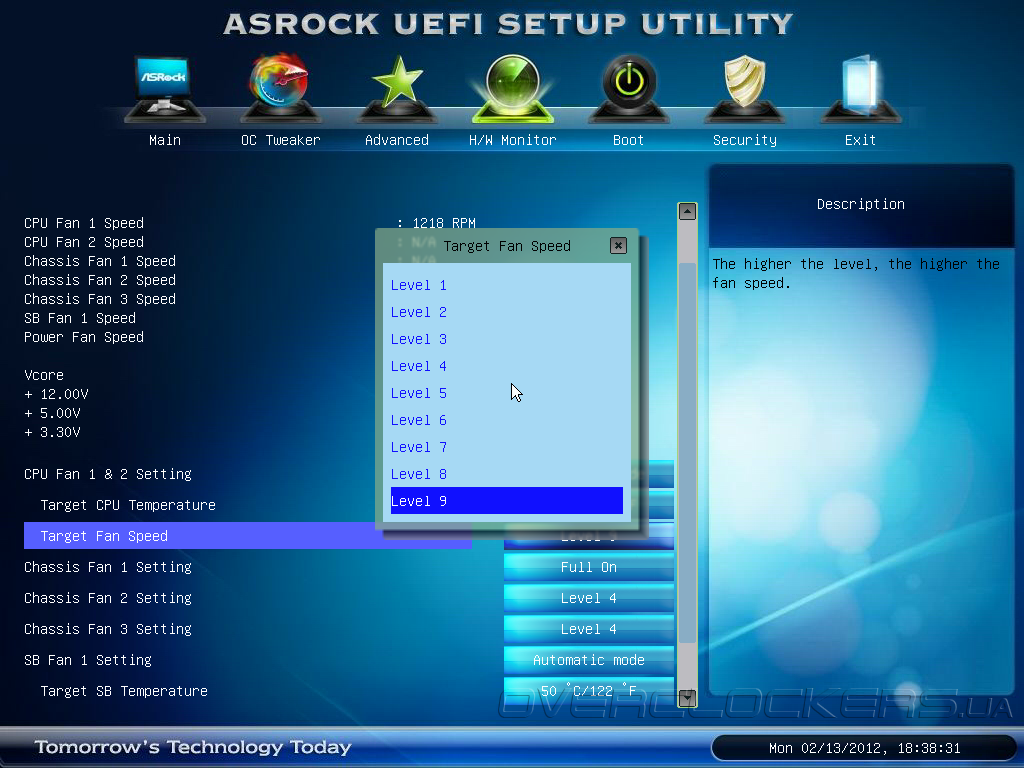
Task: Open the Security shield icon
Action: [744, 88]
